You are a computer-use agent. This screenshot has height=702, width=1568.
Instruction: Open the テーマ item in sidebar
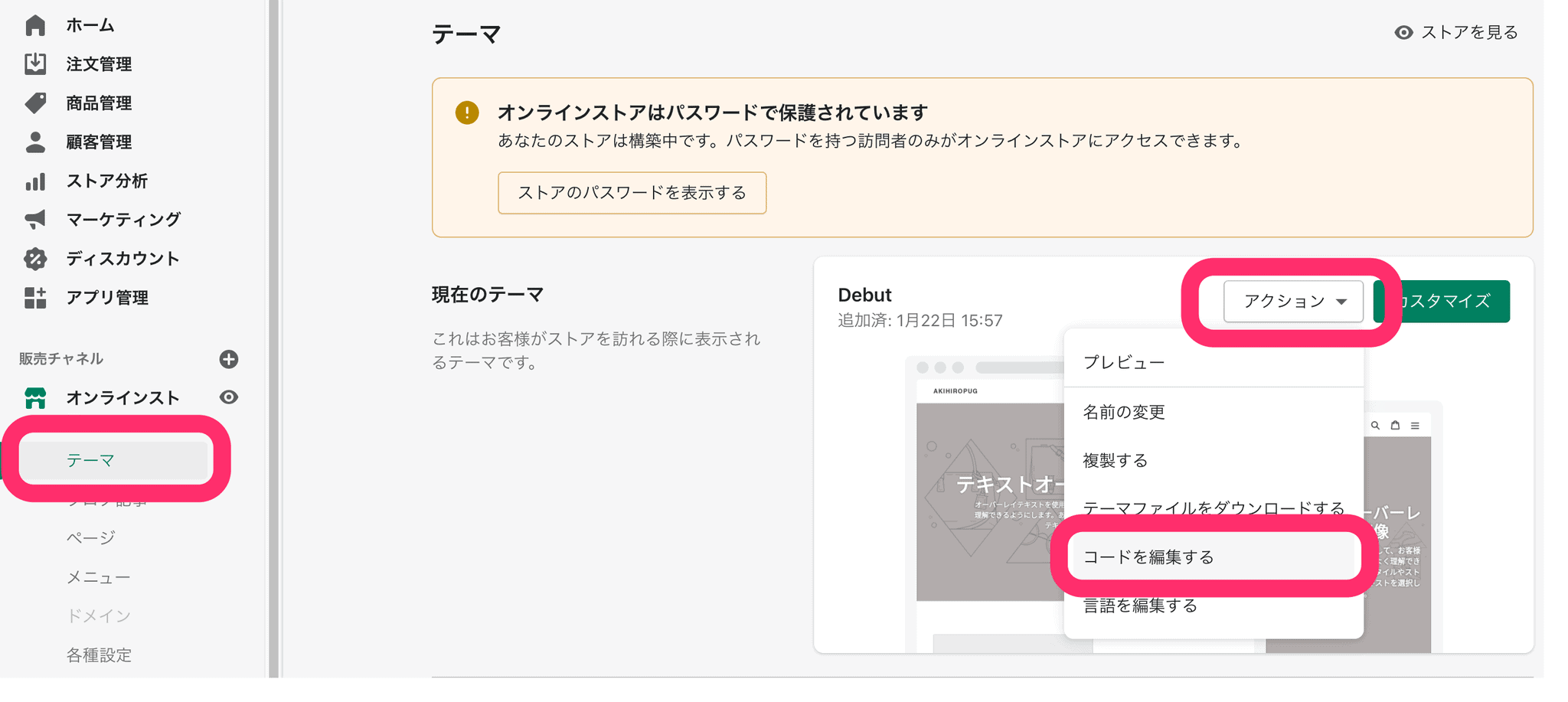tap(90, 460)
